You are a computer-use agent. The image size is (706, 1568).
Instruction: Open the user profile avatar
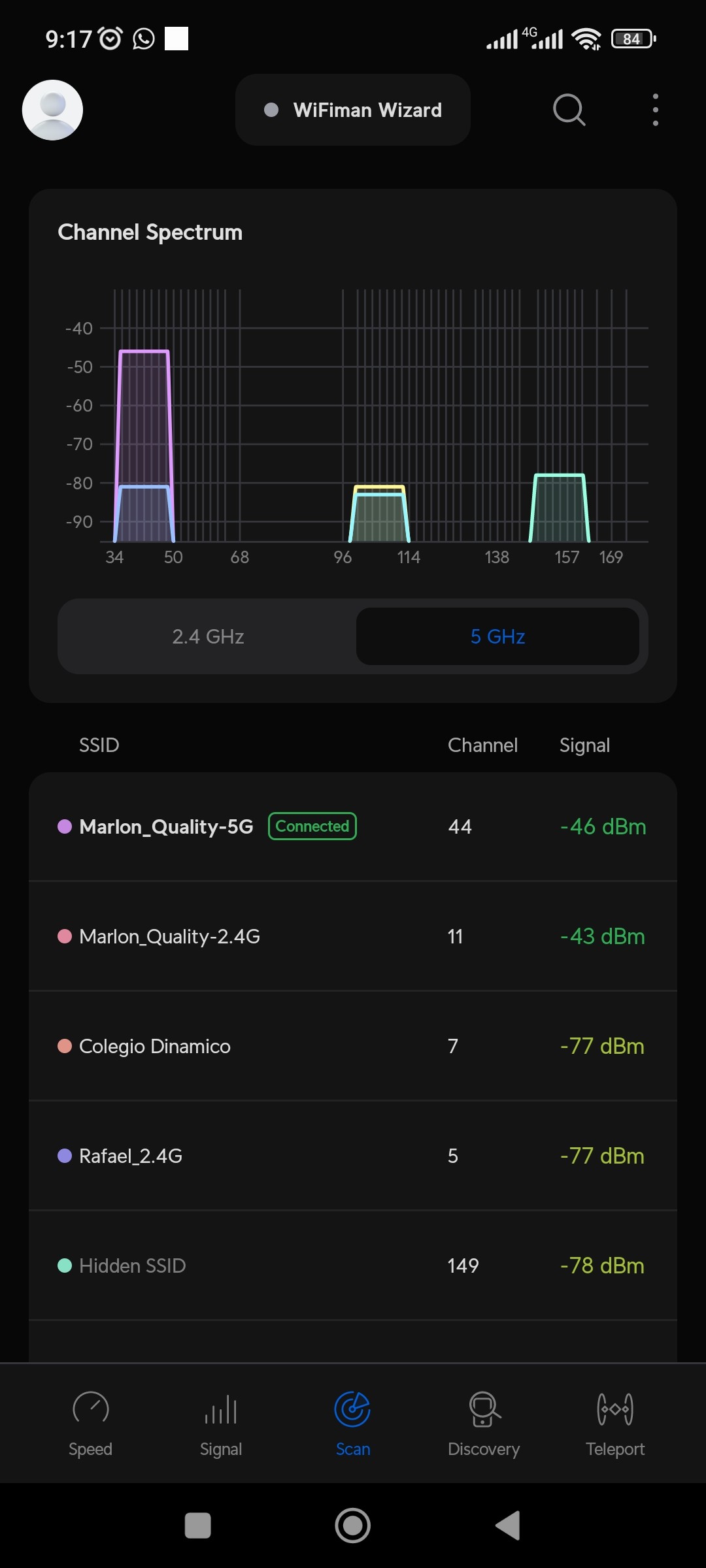pyautogui.click(x=52, y=110)
